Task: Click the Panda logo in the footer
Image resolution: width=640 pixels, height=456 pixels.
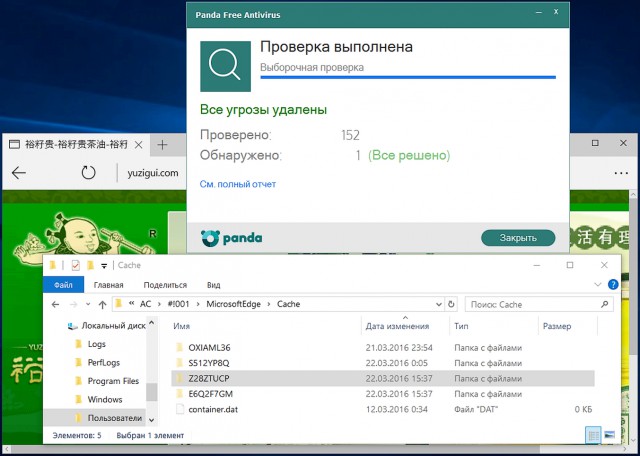Action: [x=231, y=238]
